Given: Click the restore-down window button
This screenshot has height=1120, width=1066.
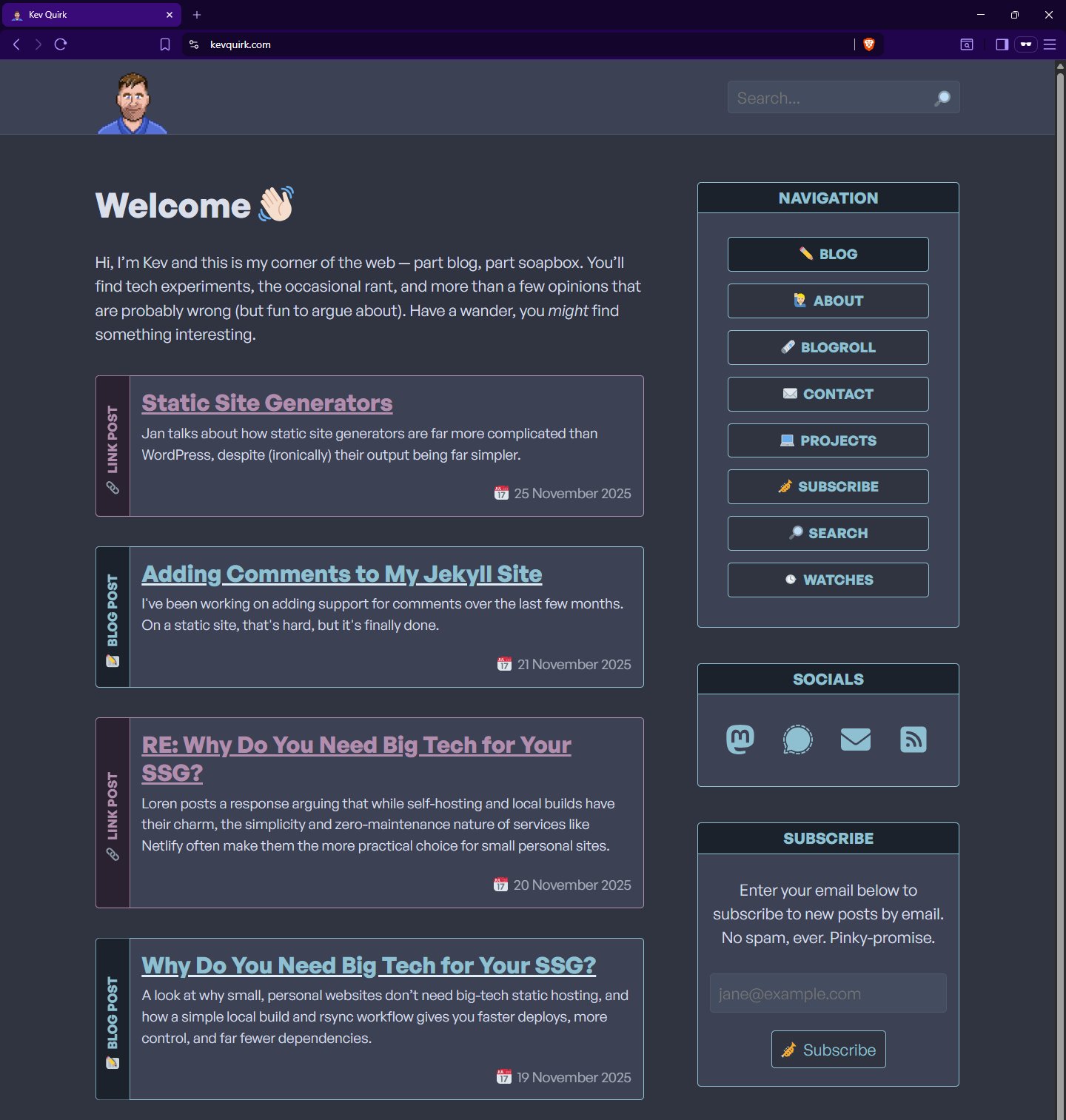Looking at the screenshot, I should click(x=1015, y=15).
